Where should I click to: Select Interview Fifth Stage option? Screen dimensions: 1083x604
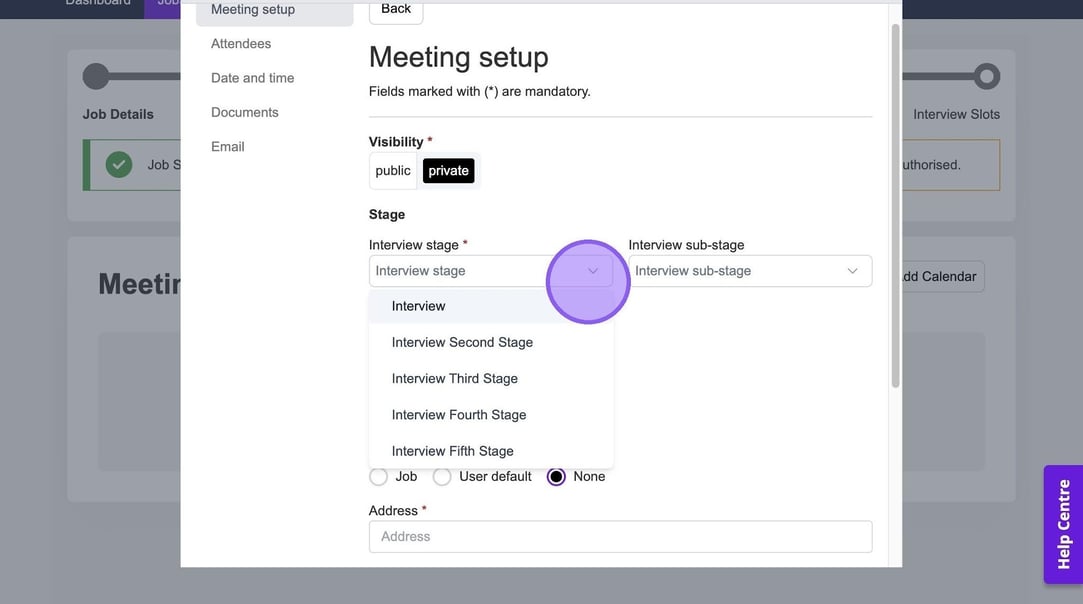[453, 451]
